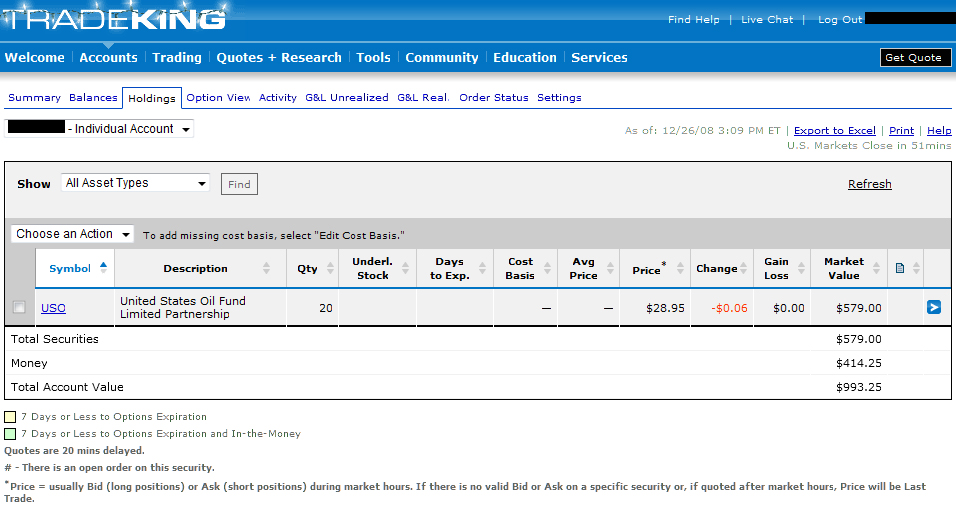Open the Services menu
This screenshot has width=956, height=505.
click(x=599, y=57)
